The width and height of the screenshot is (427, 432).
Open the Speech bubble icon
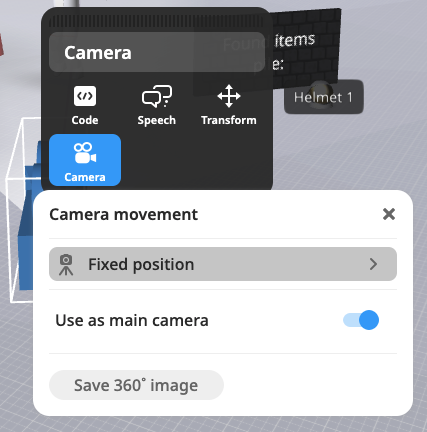[157, 96]
